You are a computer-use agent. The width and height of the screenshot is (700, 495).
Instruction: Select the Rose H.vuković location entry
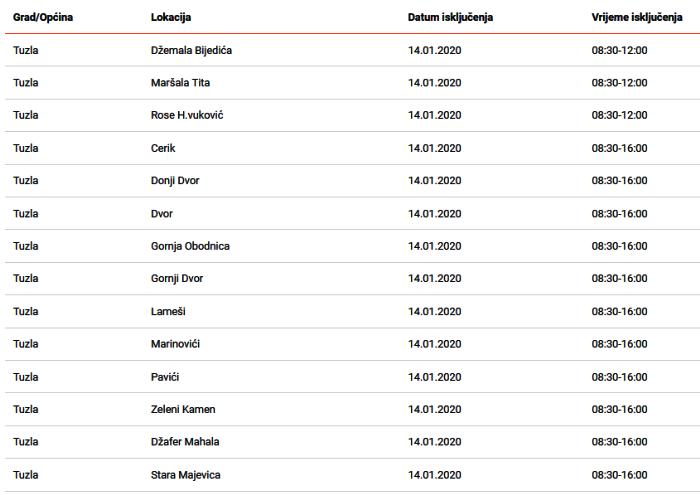187,115
